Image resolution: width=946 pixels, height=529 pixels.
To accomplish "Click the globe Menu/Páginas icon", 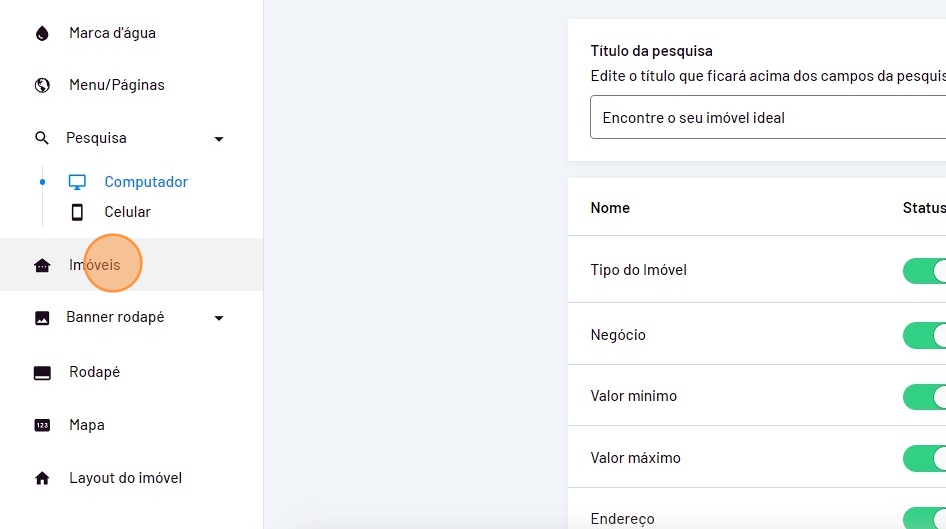I will (42, 85).
